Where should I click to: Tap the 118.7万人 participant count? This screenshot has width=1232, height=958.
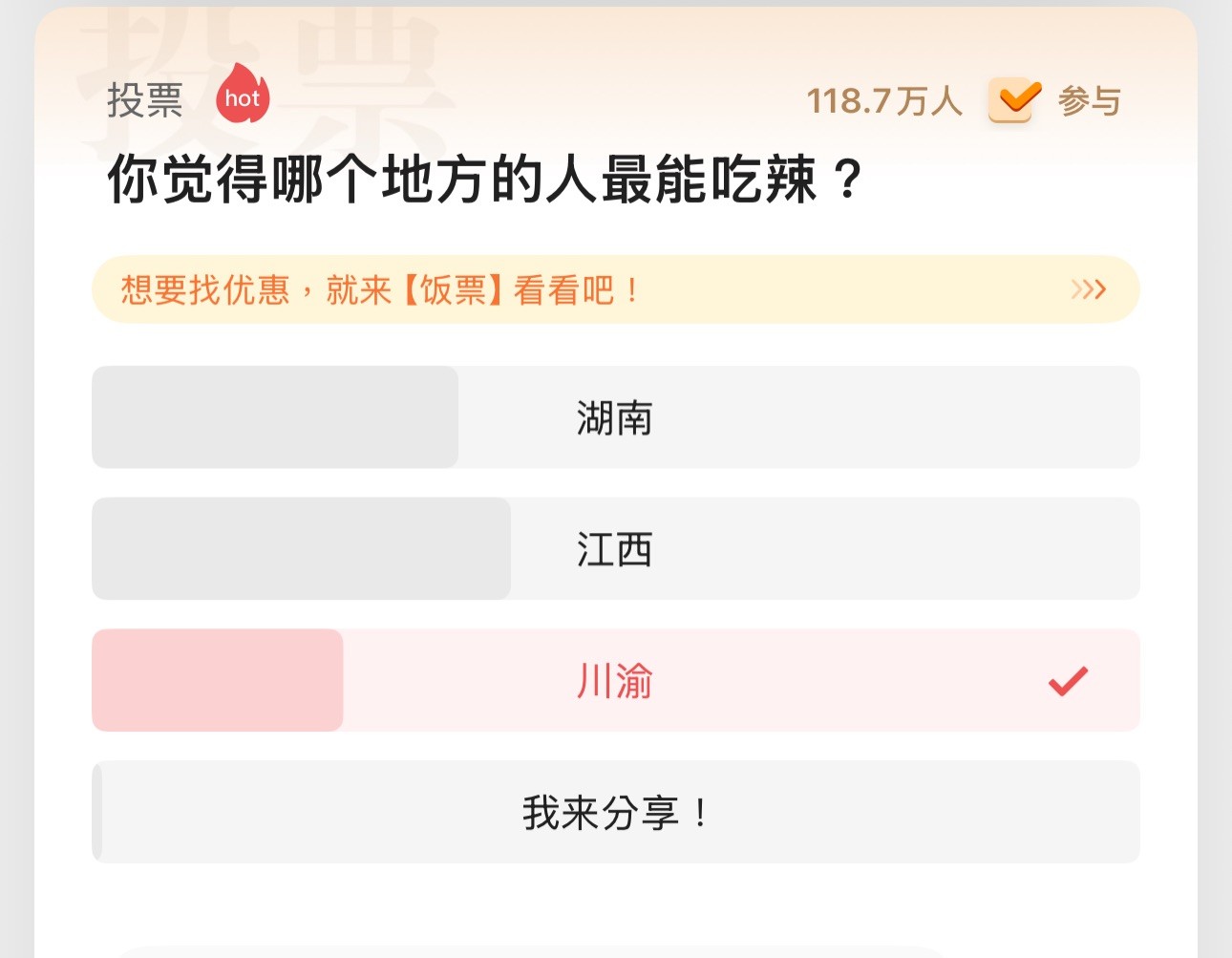coord(884,100)
